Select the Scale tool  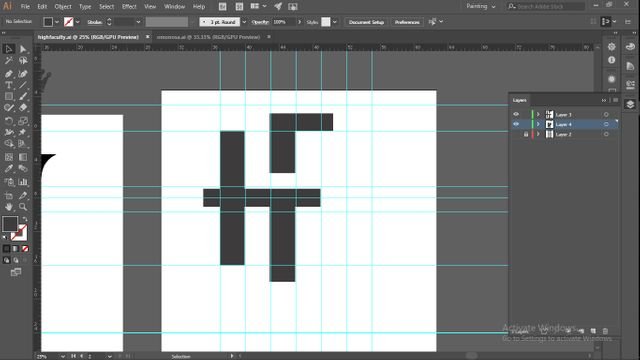23,121
